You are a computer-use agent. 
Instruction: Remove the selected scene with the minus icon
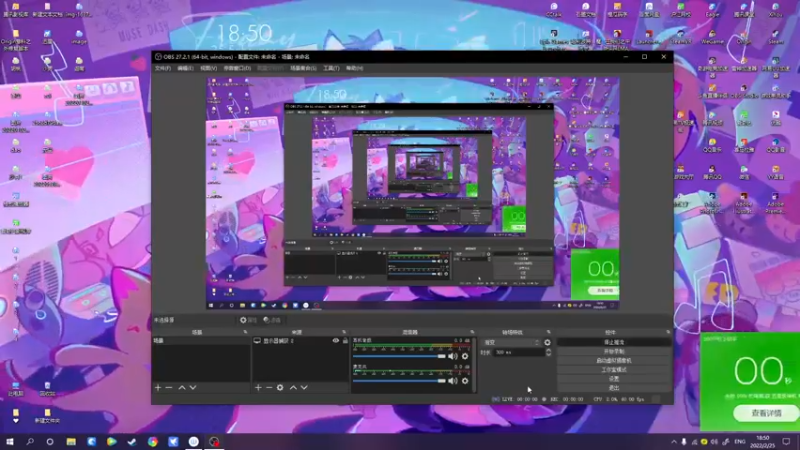pos(169,388)
